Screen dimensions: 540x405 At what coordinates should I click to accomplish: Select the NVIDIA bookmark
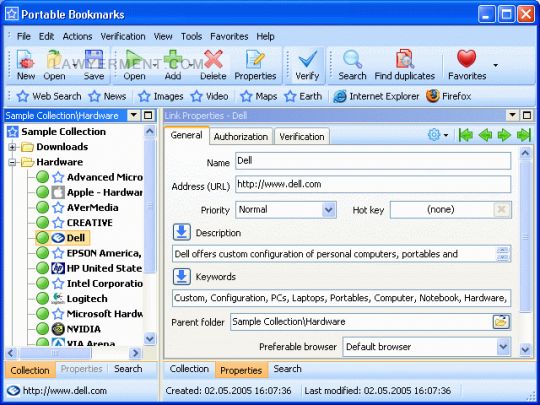pos(83,329)
